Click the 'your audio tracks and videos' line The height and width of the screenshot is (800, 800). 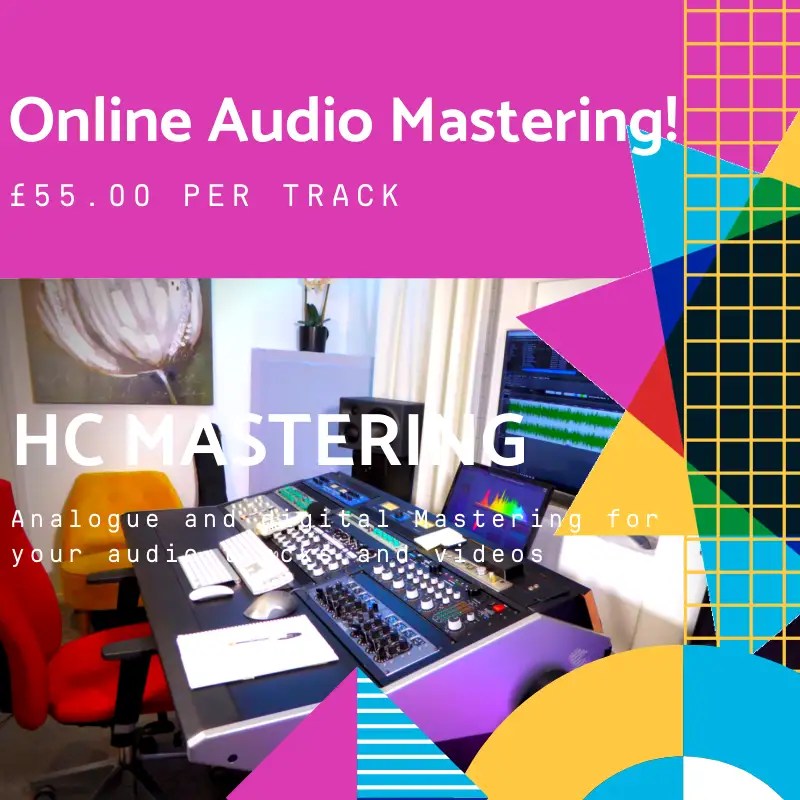pos(278,555)
